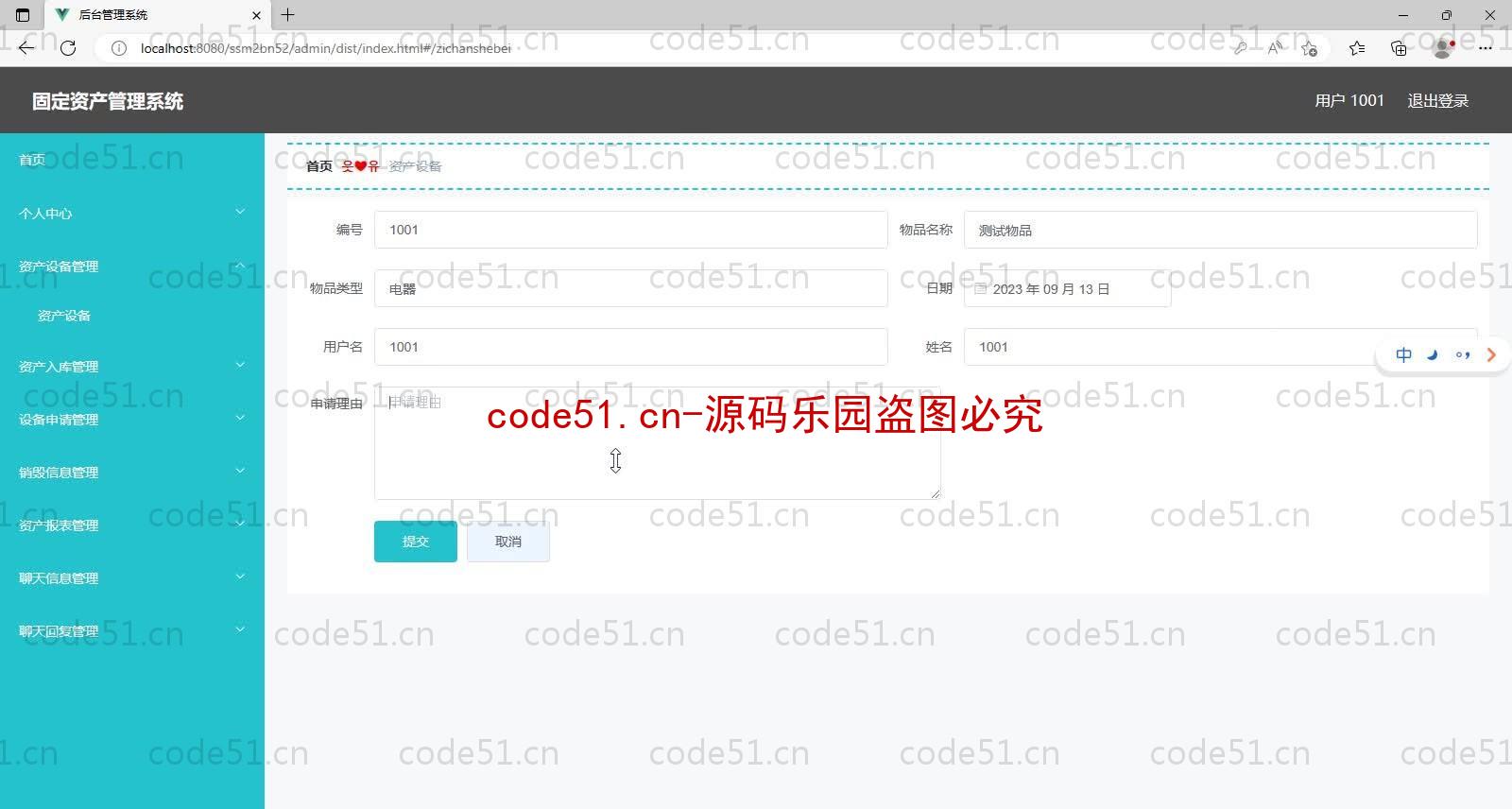Click the 固定资产管理系统 title

(x=108, y=101)
